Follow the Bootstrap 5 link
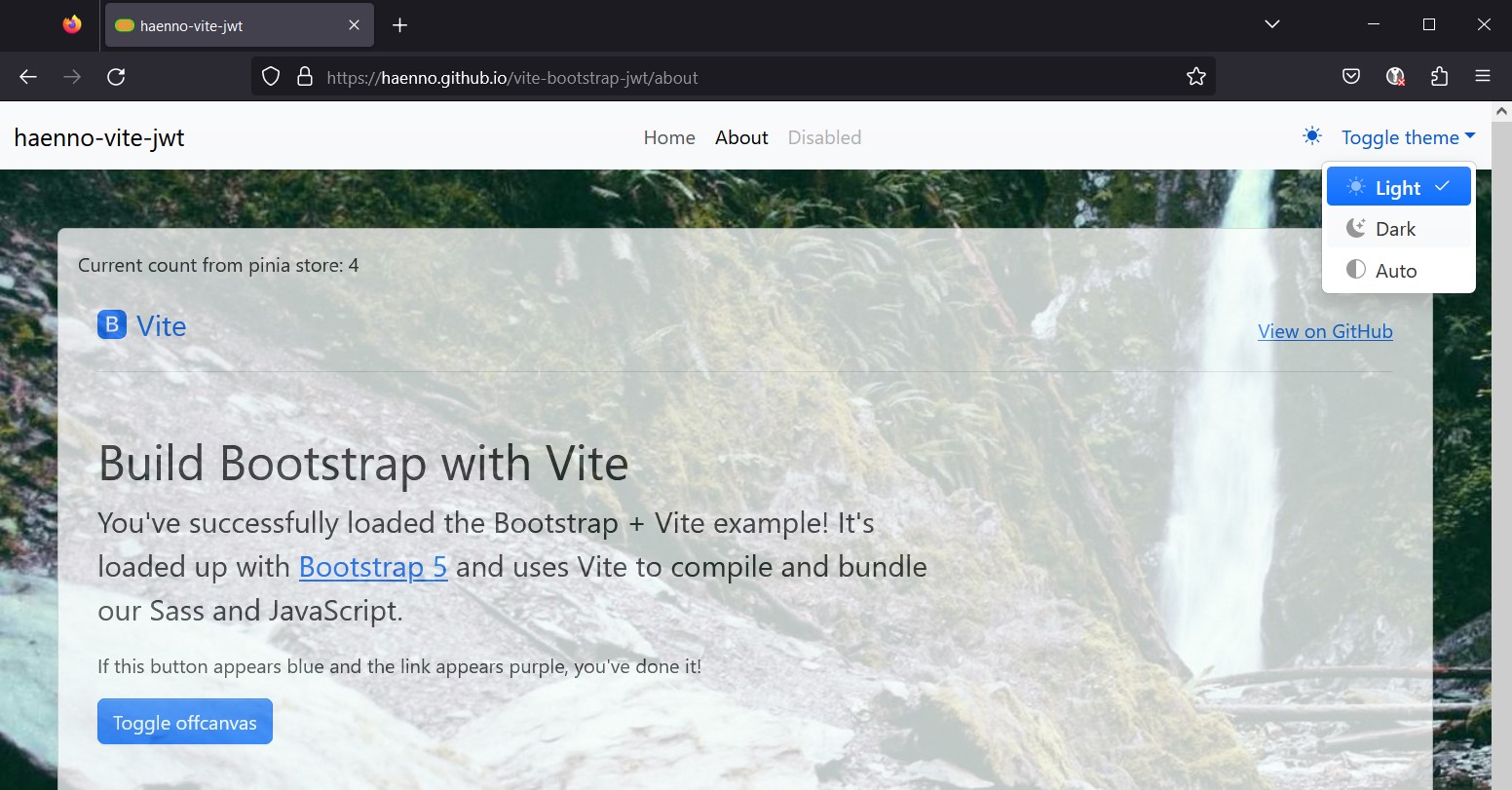Image resolution: width=1512 pixels, height=790 pixels. point(373,567)
